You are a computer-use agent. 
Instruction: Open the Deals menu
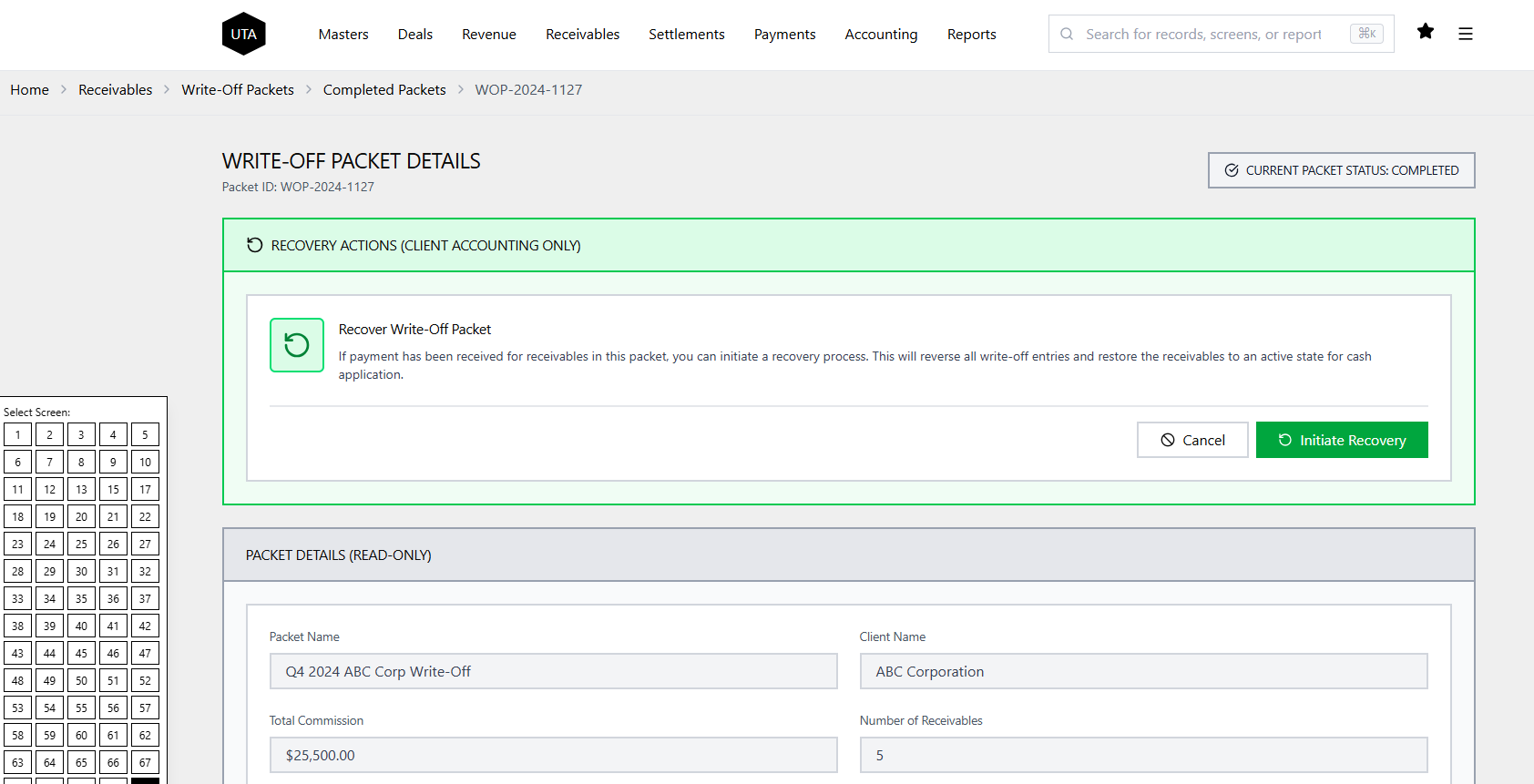point(415,34)
